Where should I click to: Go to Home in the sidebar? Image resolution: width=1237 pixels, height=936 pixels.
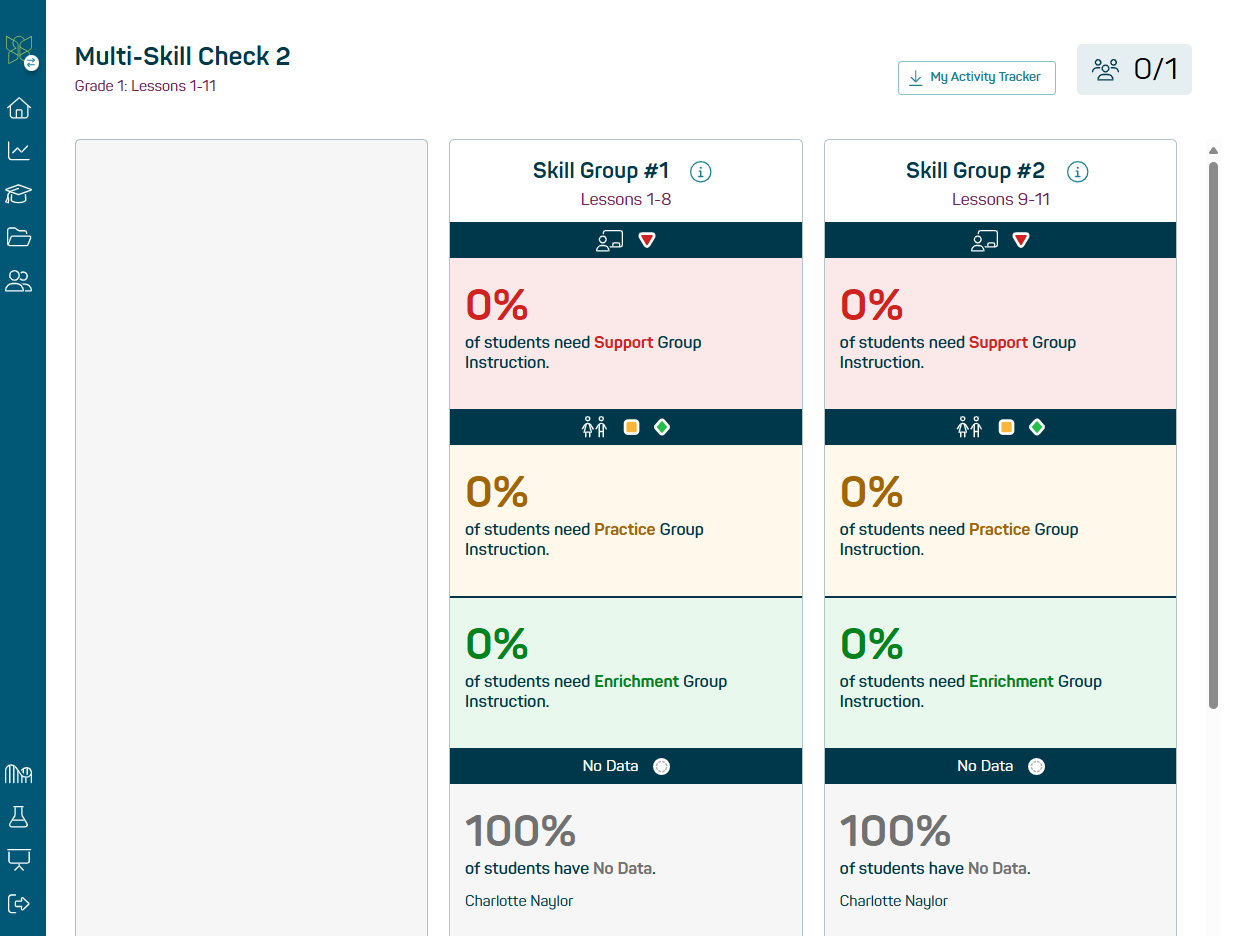(x=19, y=108)
